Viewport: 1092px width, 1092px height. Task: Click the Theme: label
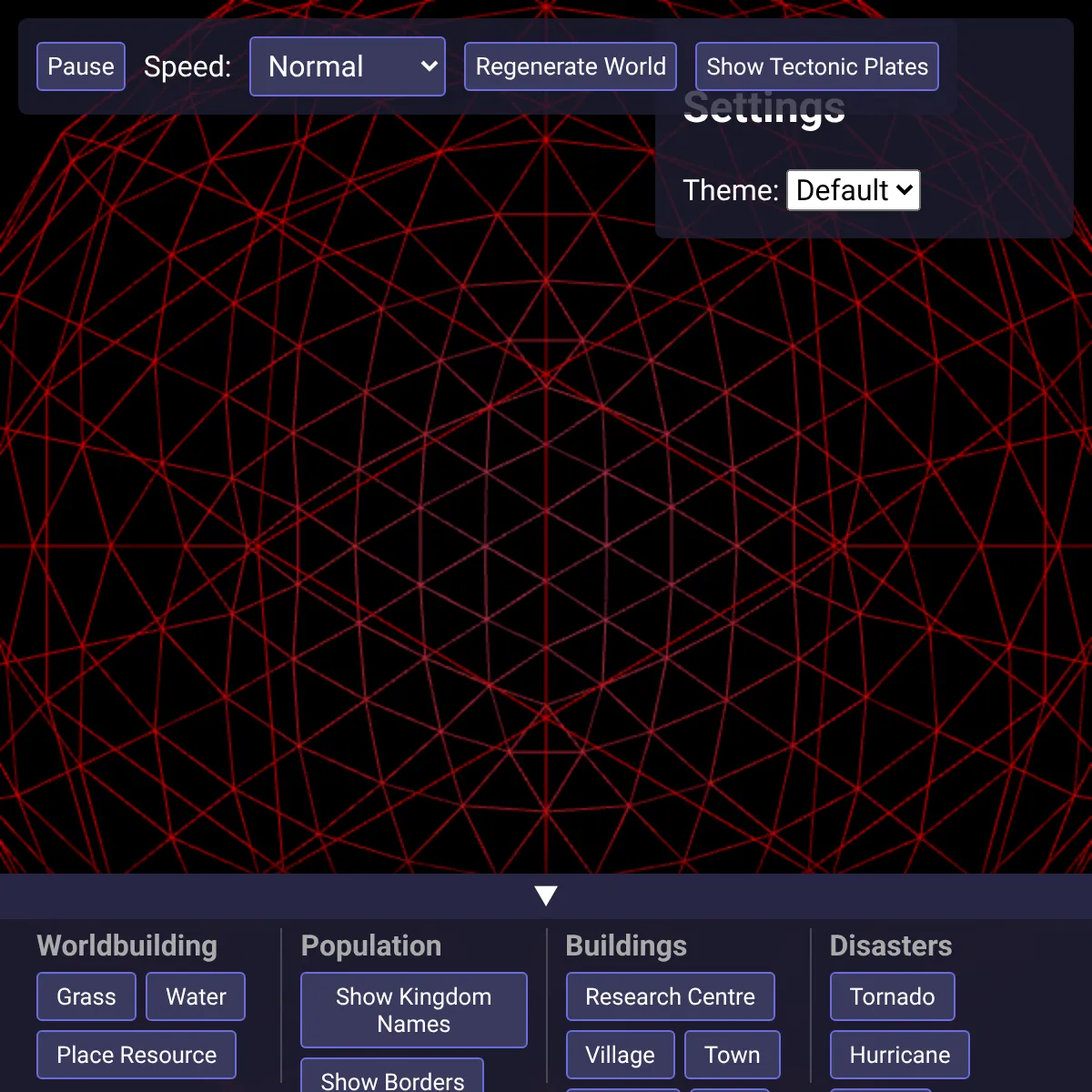731,190
